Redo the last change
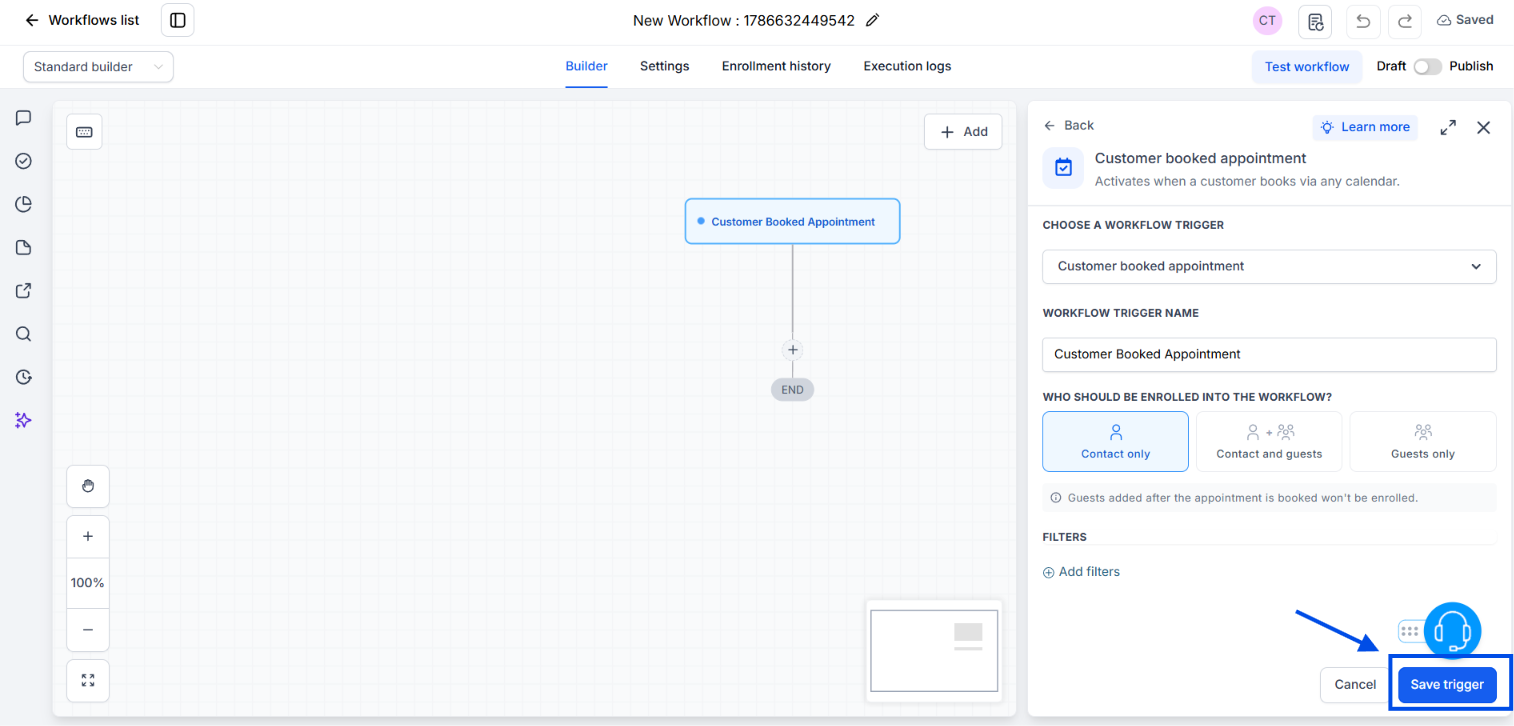 [1404, 21]
